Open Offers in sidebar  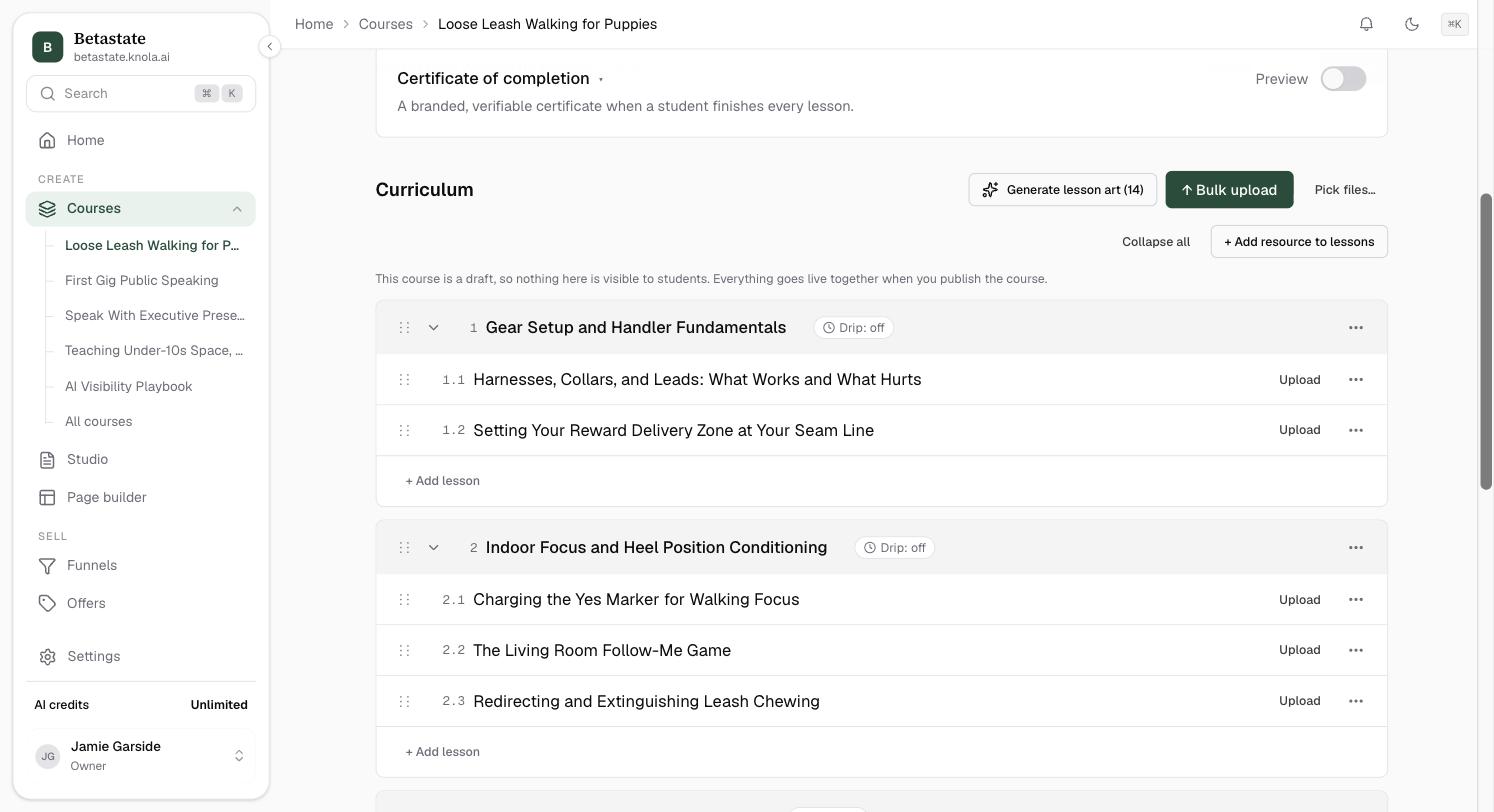(x=141, y=604)
